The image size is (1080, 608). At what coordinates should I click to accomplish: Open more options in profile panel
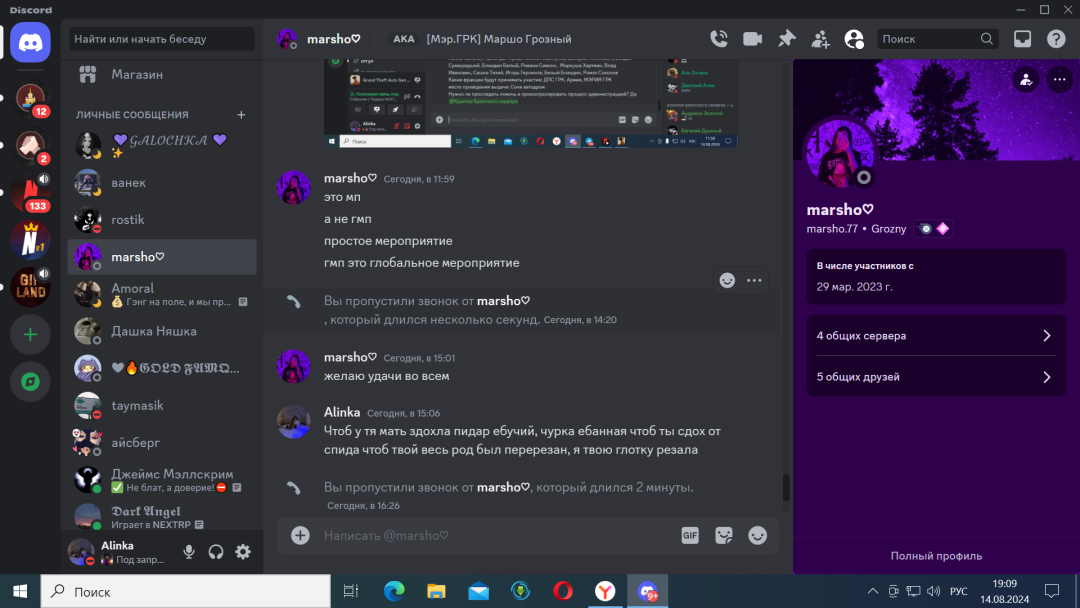point(1059,80)
